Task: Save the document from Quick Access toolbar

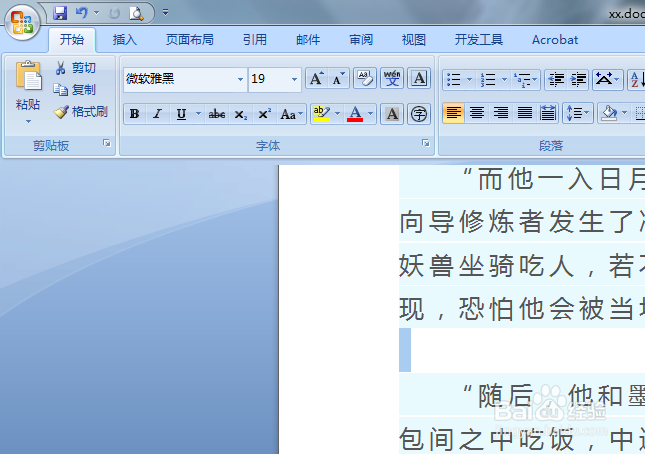Action: point(60,13)
